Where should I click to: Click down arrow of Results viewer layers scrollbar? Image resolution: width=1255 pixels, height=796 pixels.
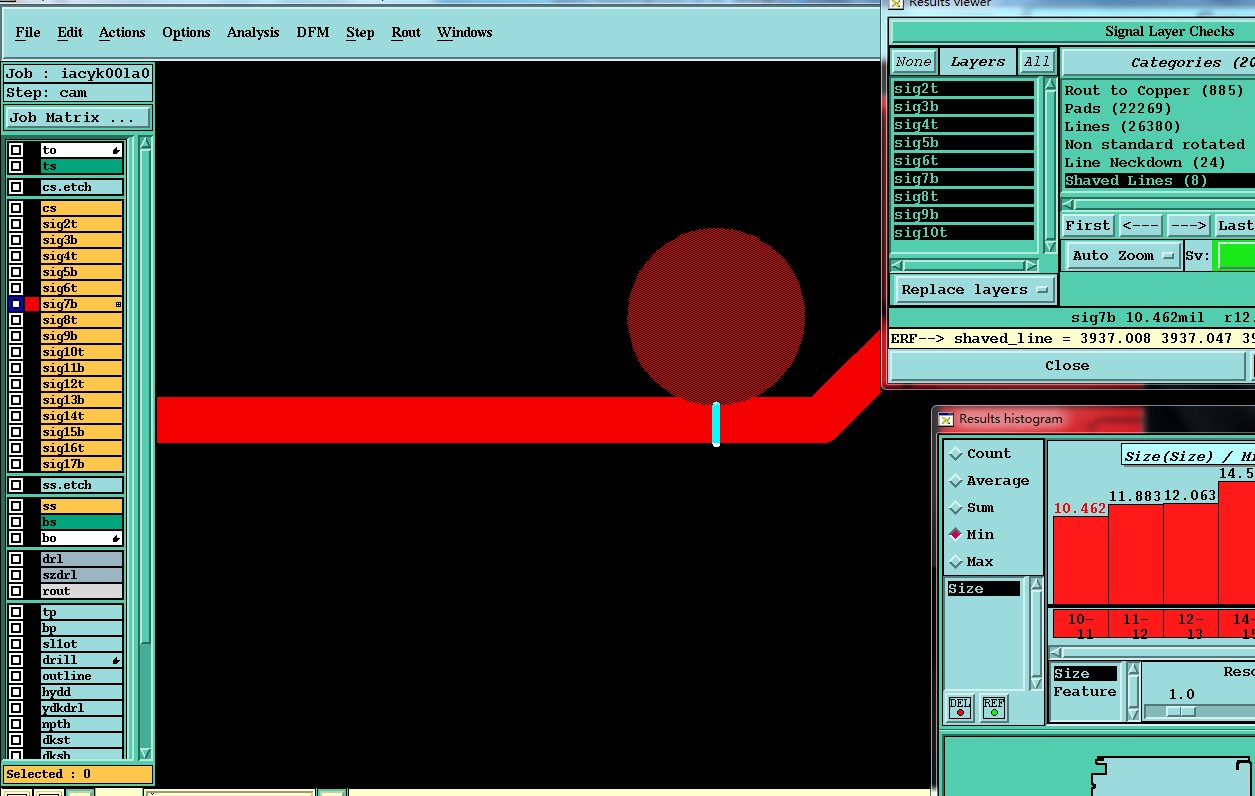tap(1050, 246)
